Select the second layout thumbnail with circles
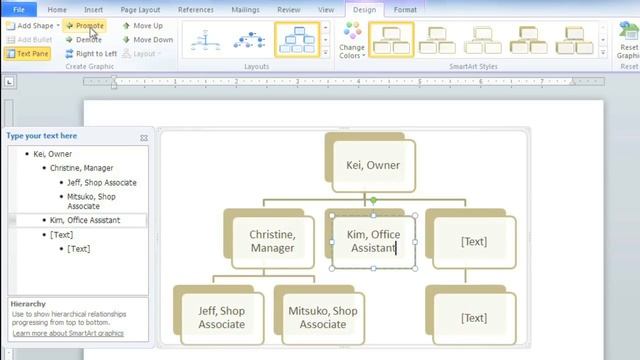 [x=249, y=40]
